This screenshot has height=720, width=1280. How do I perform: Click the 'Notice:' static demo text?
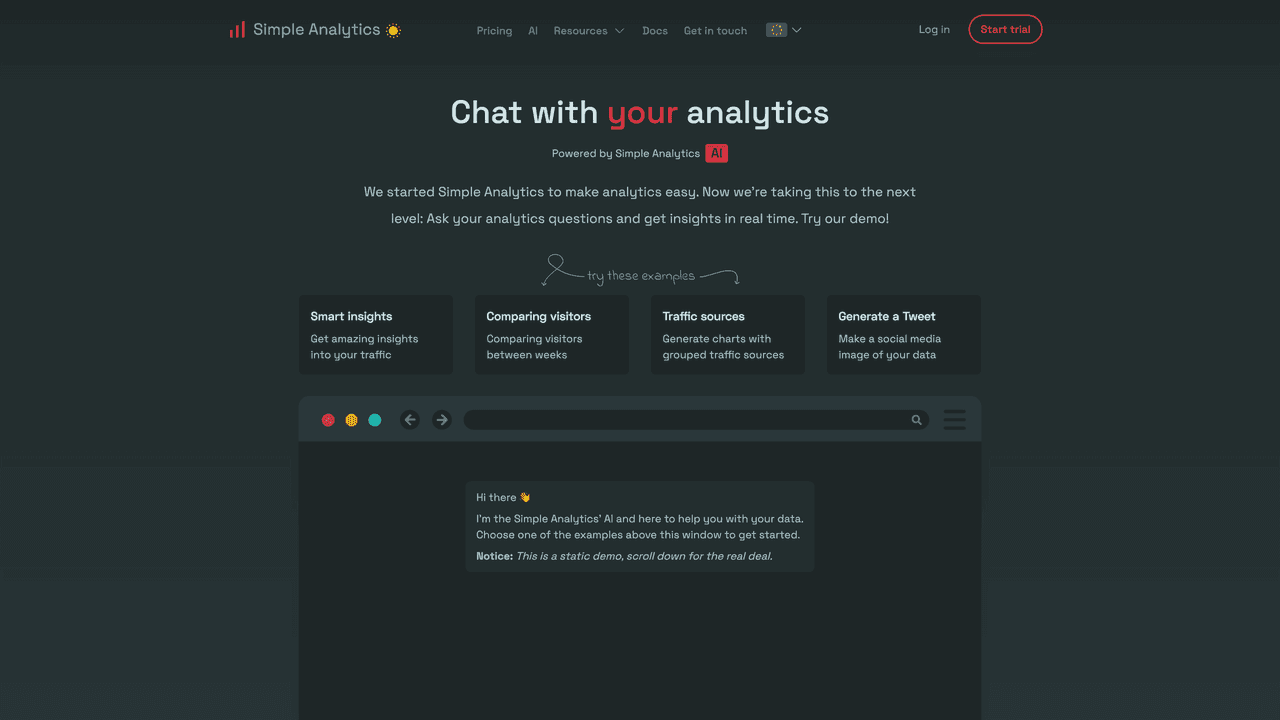624,556
